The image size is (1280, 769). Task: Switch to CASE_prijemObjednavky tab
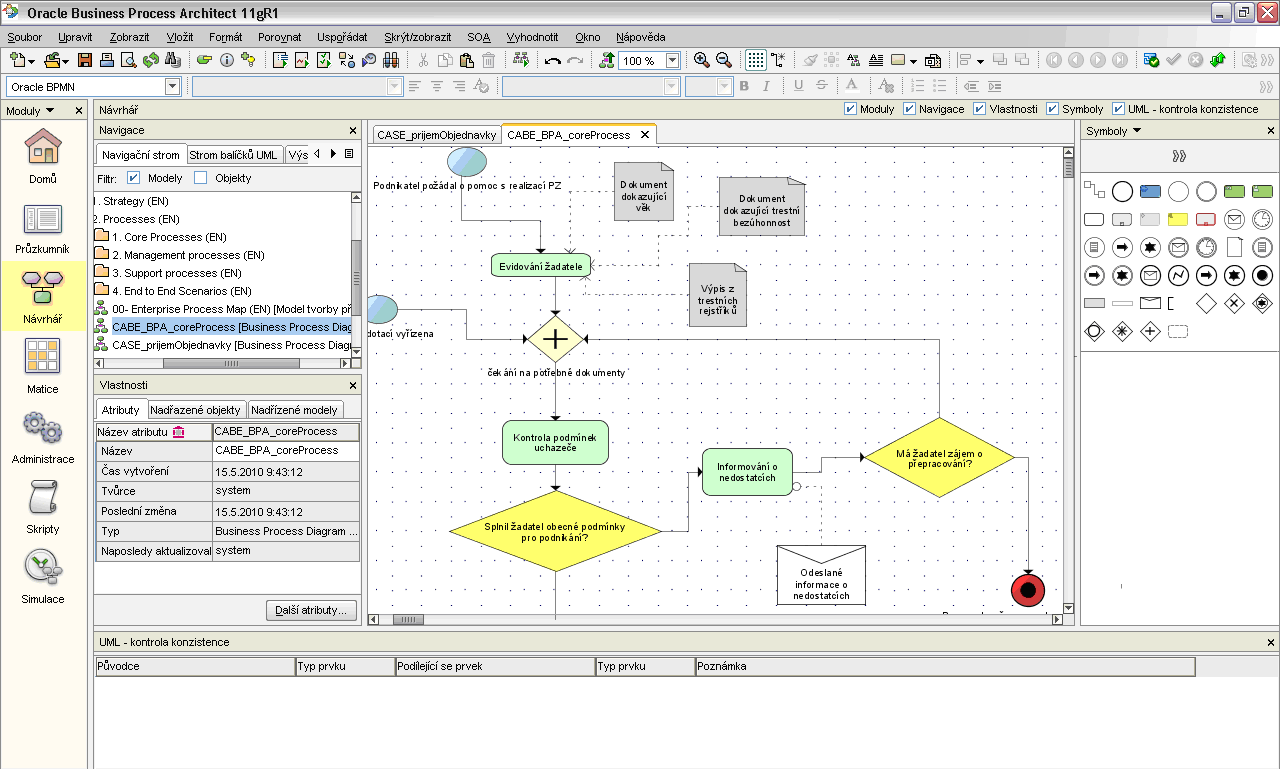pyautogui.click(x=436, y=135)
